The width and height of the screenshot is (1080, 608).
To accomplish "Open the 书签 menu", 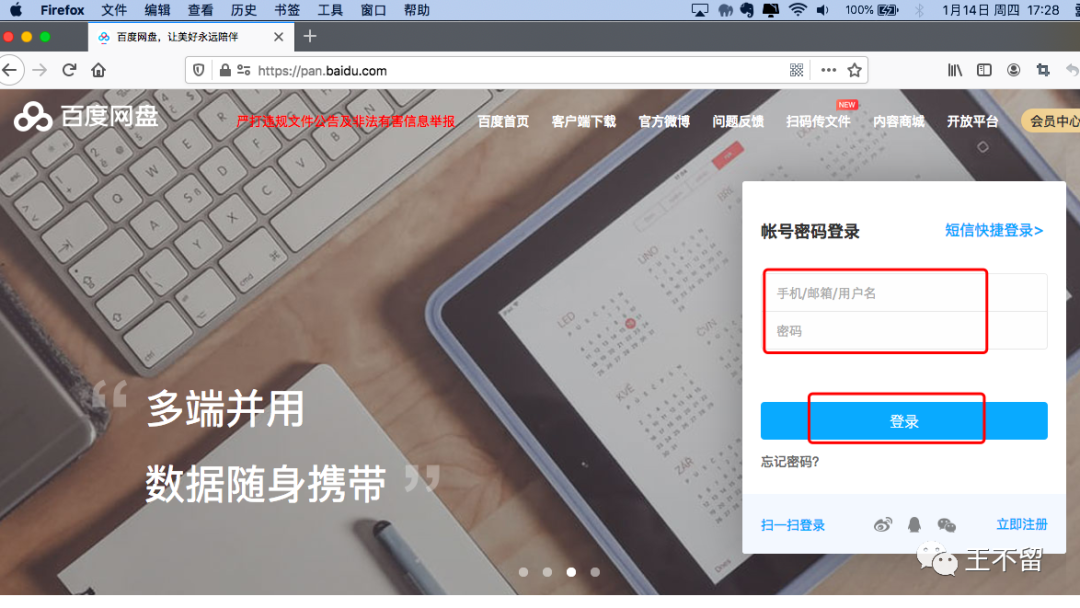I will 287,10.
